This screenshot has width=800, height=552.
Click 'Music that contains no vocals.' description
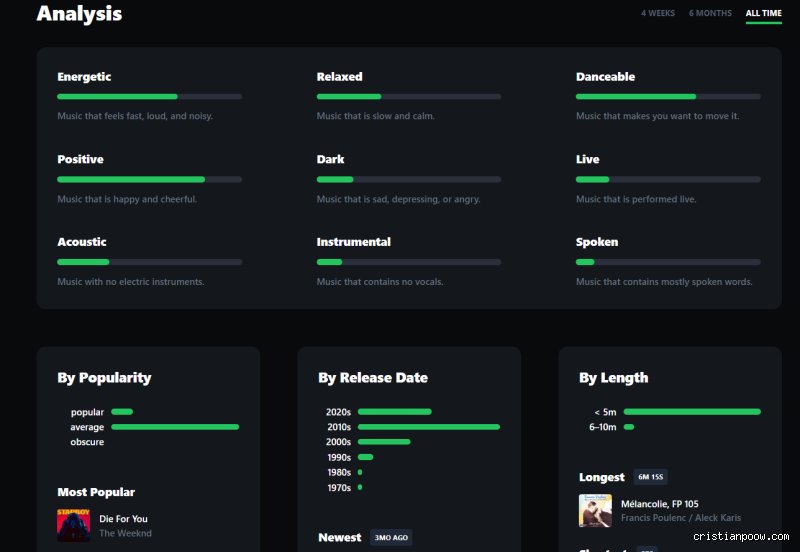click(380, 282)
